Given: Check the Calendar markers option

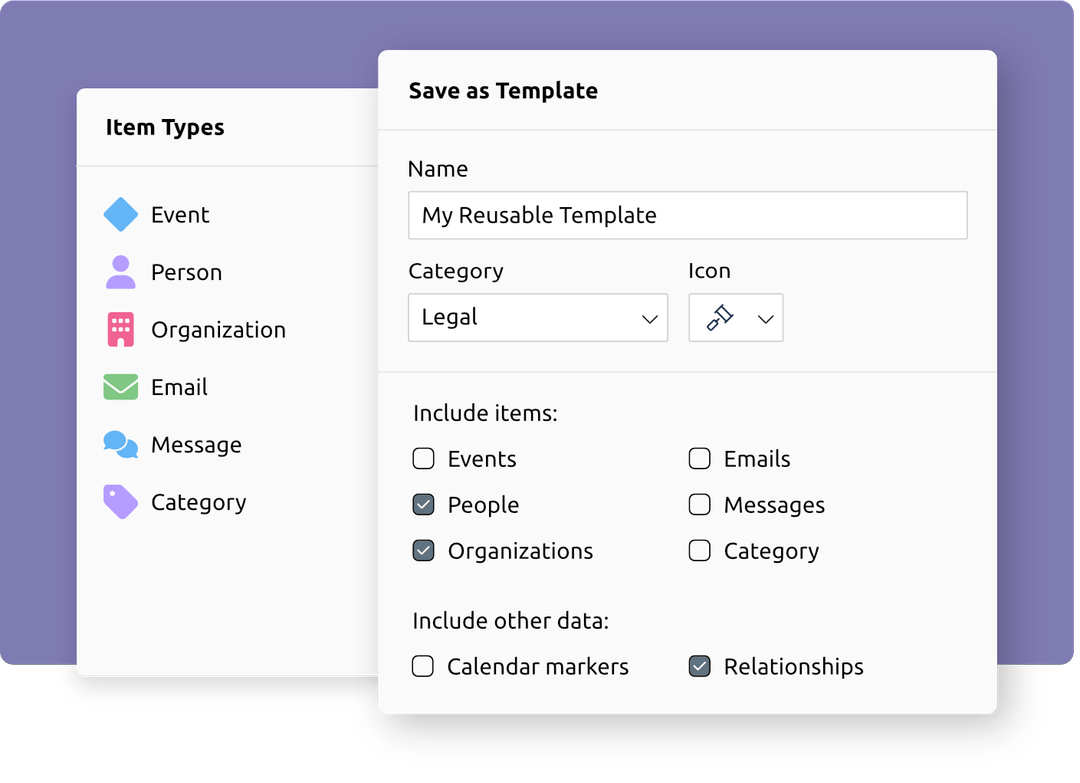Looking at the screenshot, I should [x=423, y=666].
